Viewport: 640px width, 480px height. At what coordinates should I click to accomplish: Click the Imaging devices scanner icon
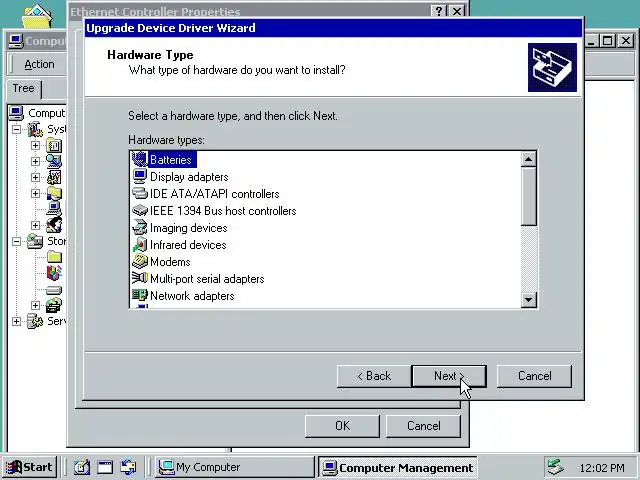tap(140, 227)
